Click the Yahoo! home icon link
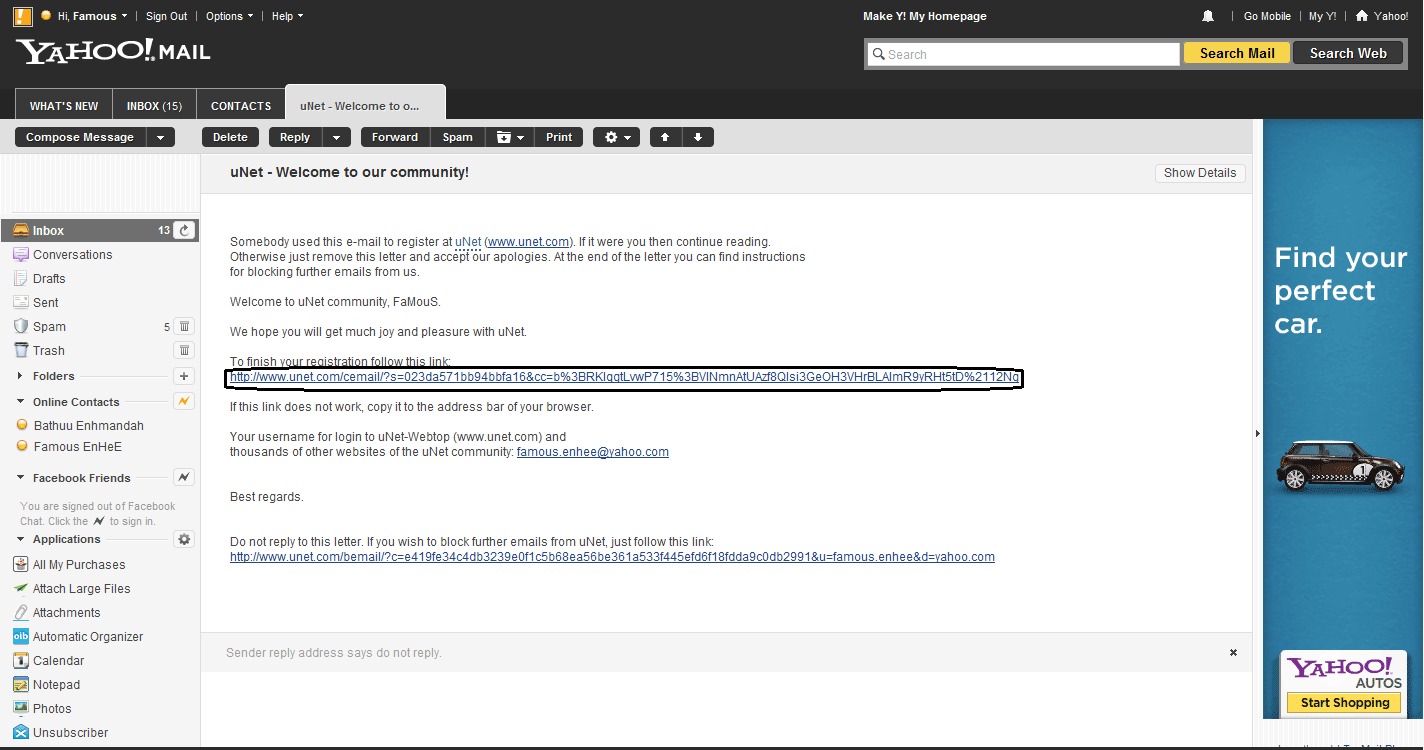The width and height of the screenshot is (1424, 750). 1381,16
